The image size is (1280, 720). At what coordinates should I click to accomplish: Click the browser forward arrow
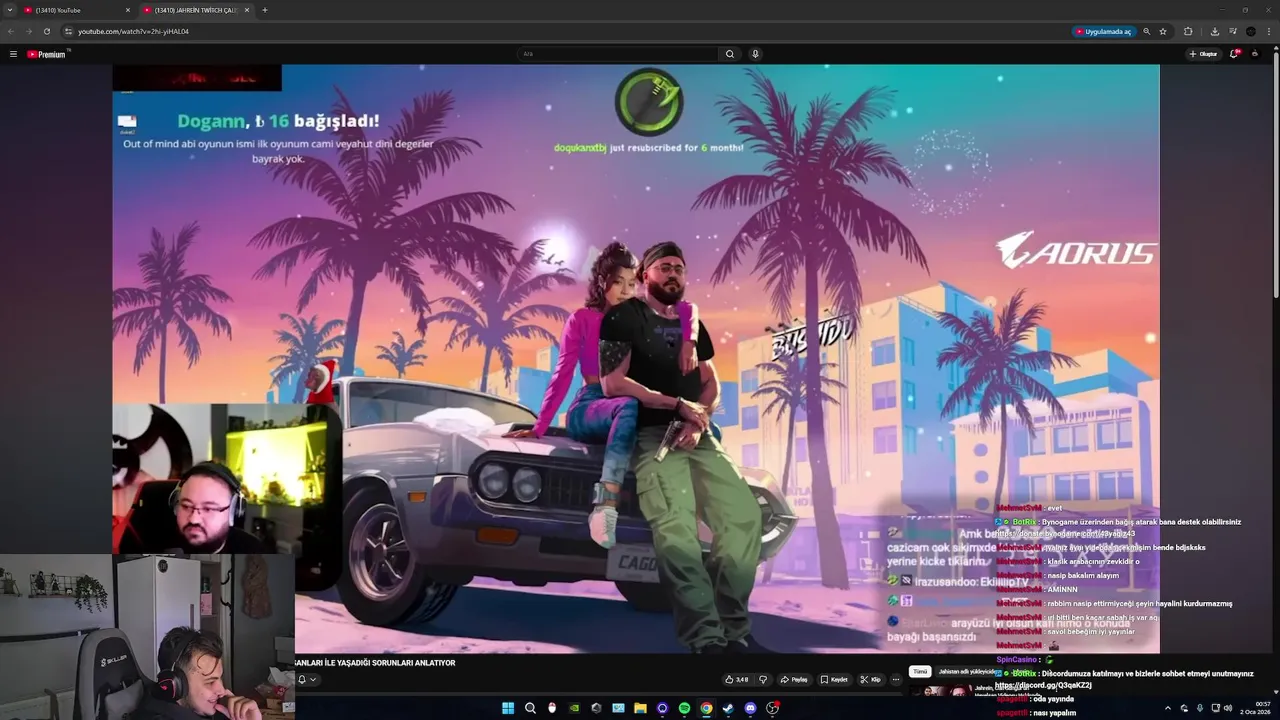[28, 31]
